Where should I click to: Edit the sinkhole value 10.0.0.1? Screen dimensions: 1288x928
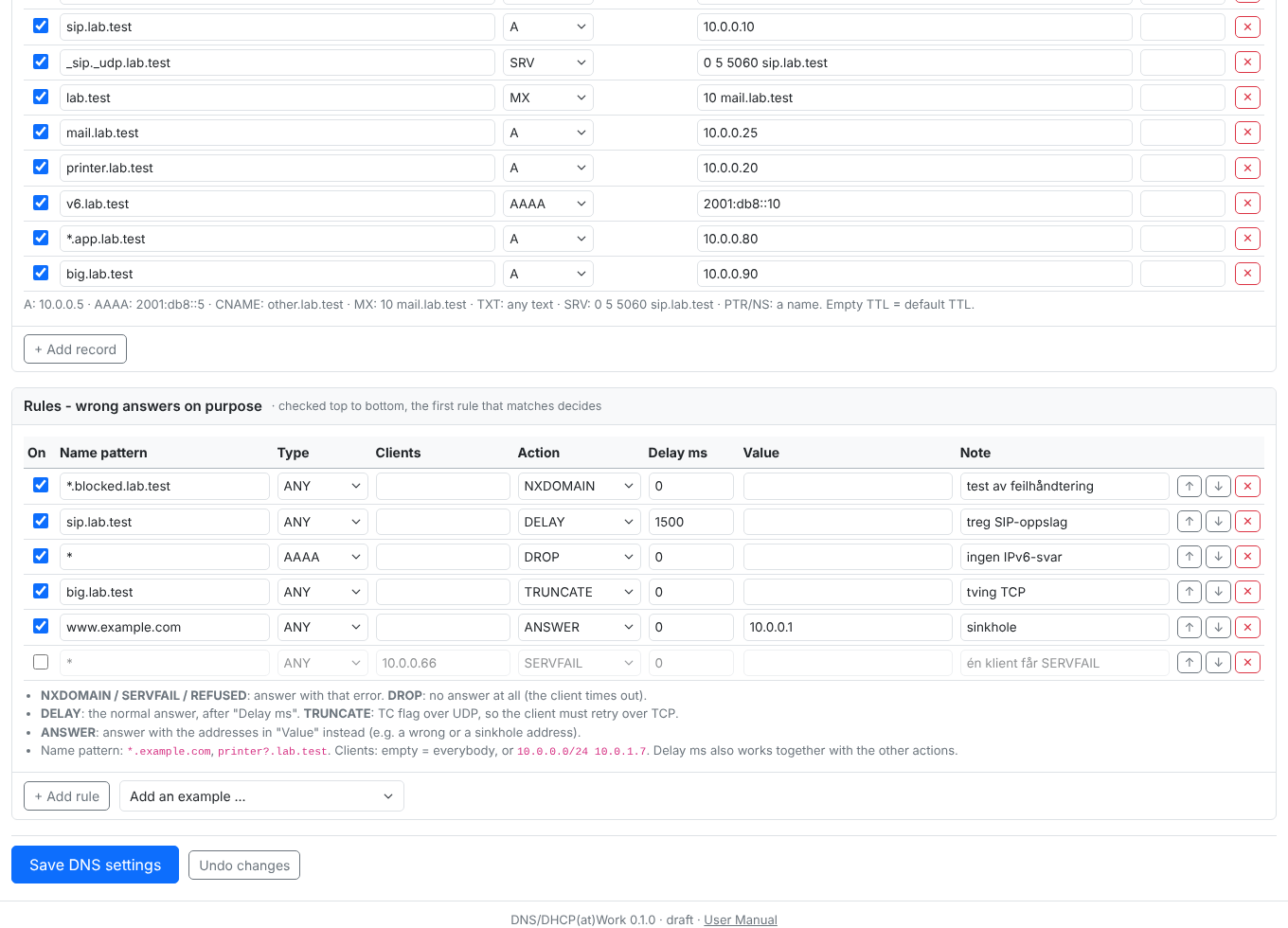pyautogui.click(x=848, y=627)
